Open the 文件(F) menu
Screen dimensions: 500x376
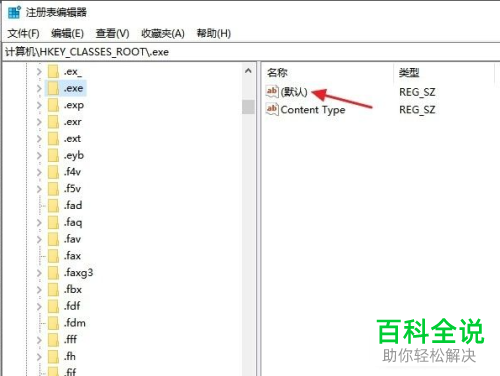coord(23,33)
